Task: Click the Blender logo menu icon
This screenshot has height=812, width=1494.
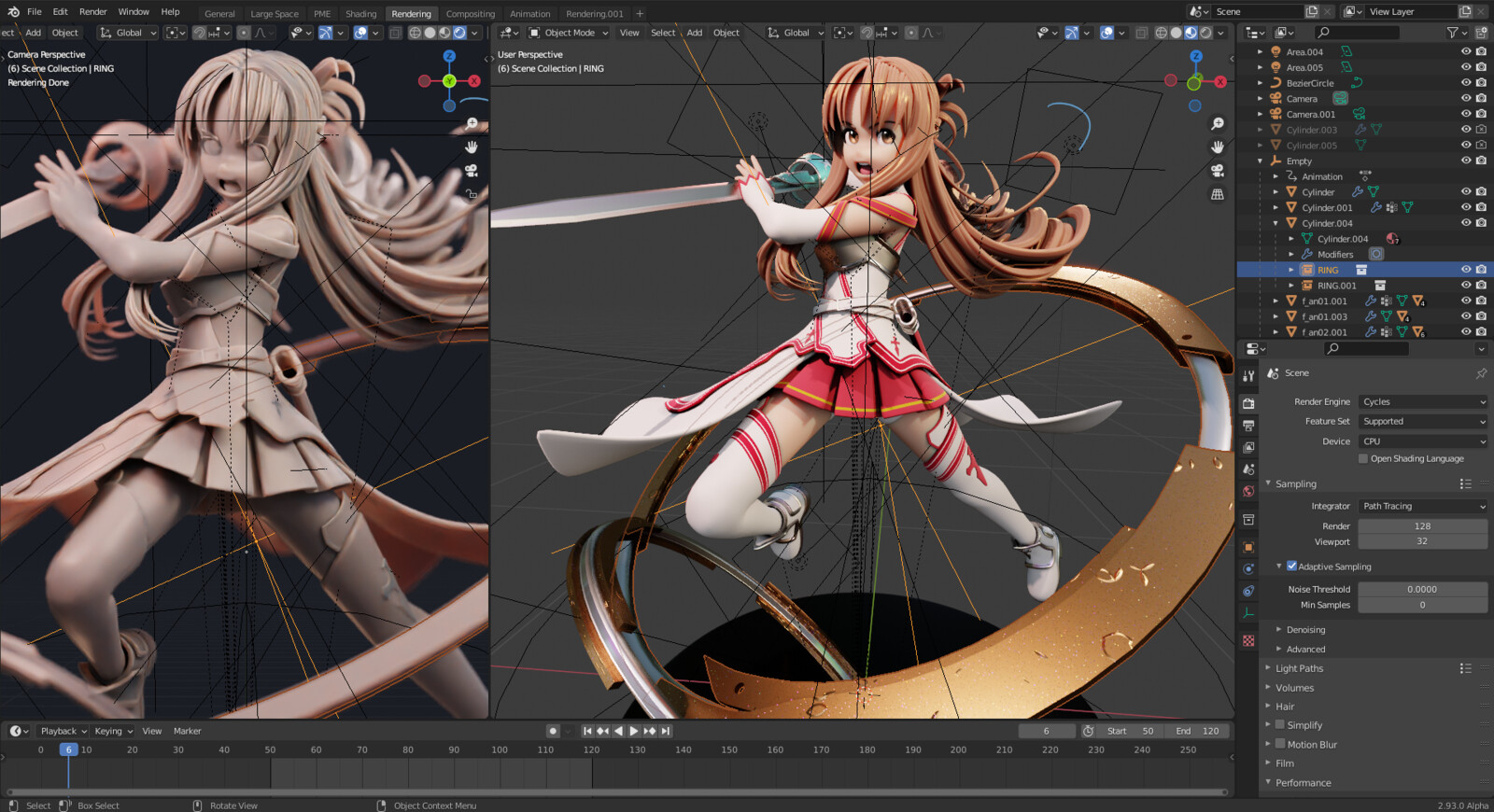Action: coord(13,12)
